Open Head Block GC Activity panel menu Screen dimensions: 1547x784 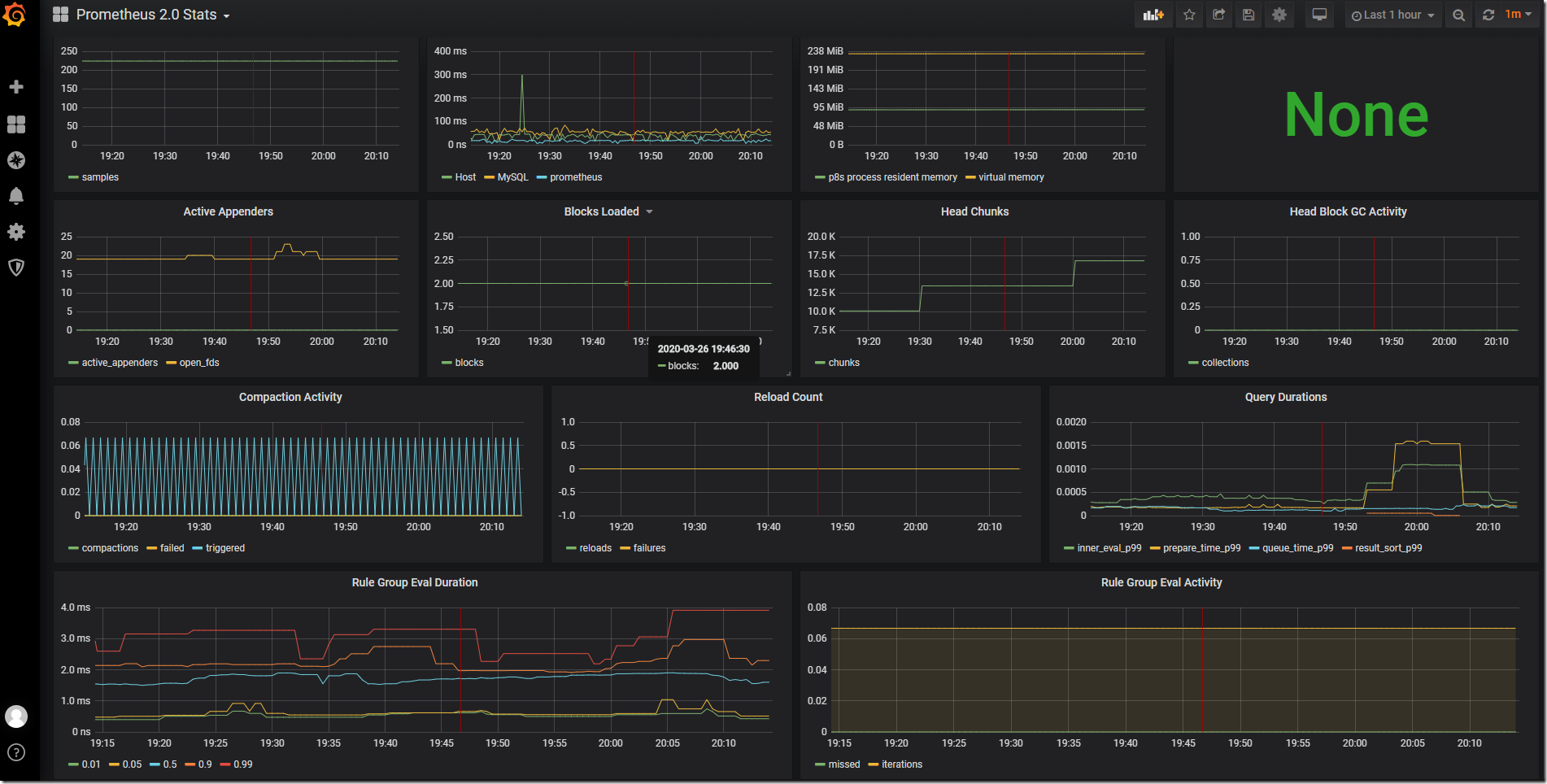pos(1348,211)
